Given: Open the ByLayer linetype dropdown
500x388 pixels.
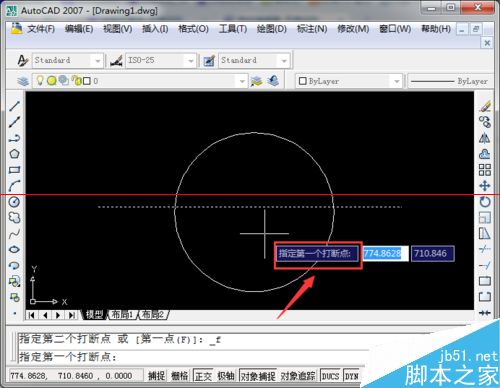Looking at the screenshot, I should click(x=450, y=81).
